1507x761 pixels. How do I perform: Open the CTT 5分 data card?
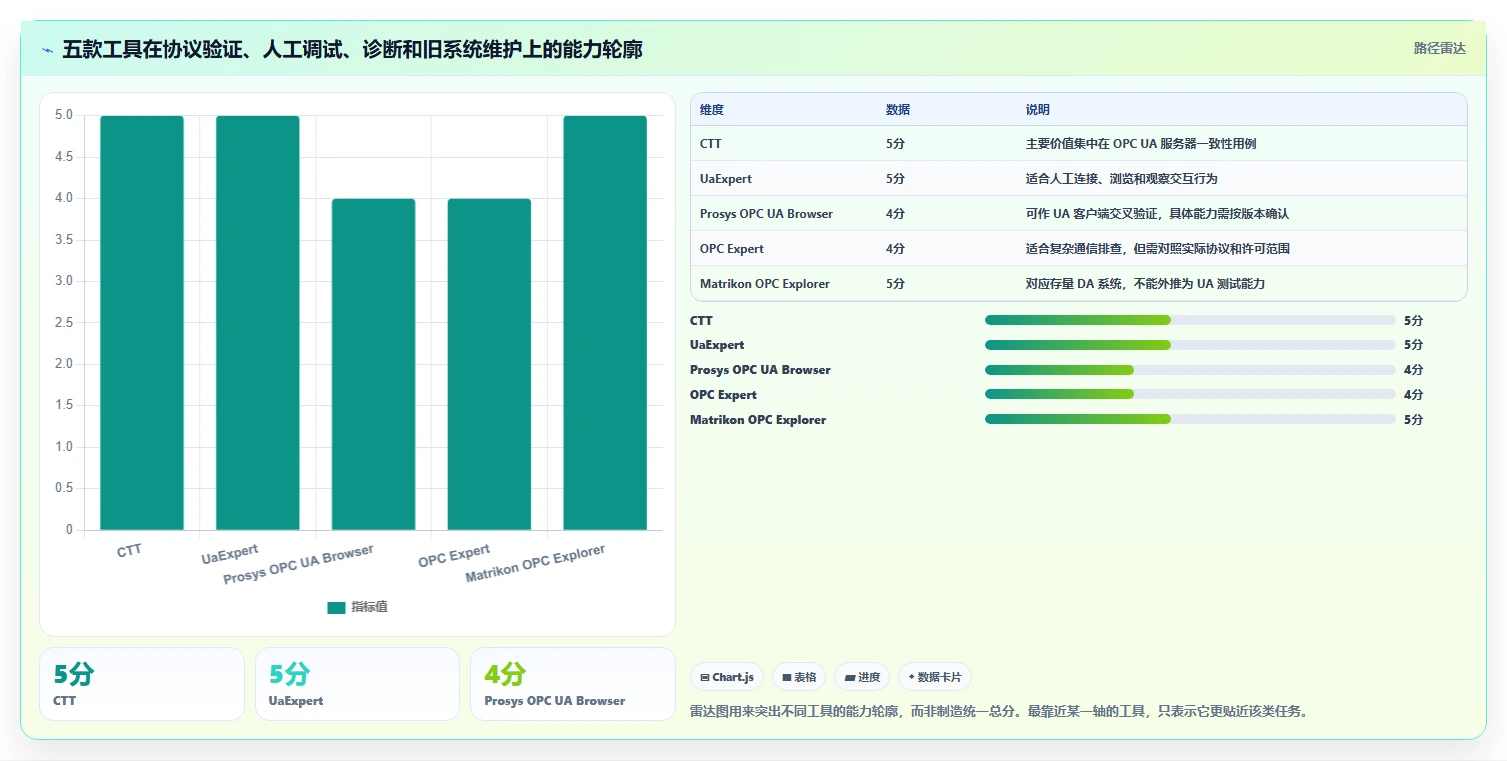[142, 684]
